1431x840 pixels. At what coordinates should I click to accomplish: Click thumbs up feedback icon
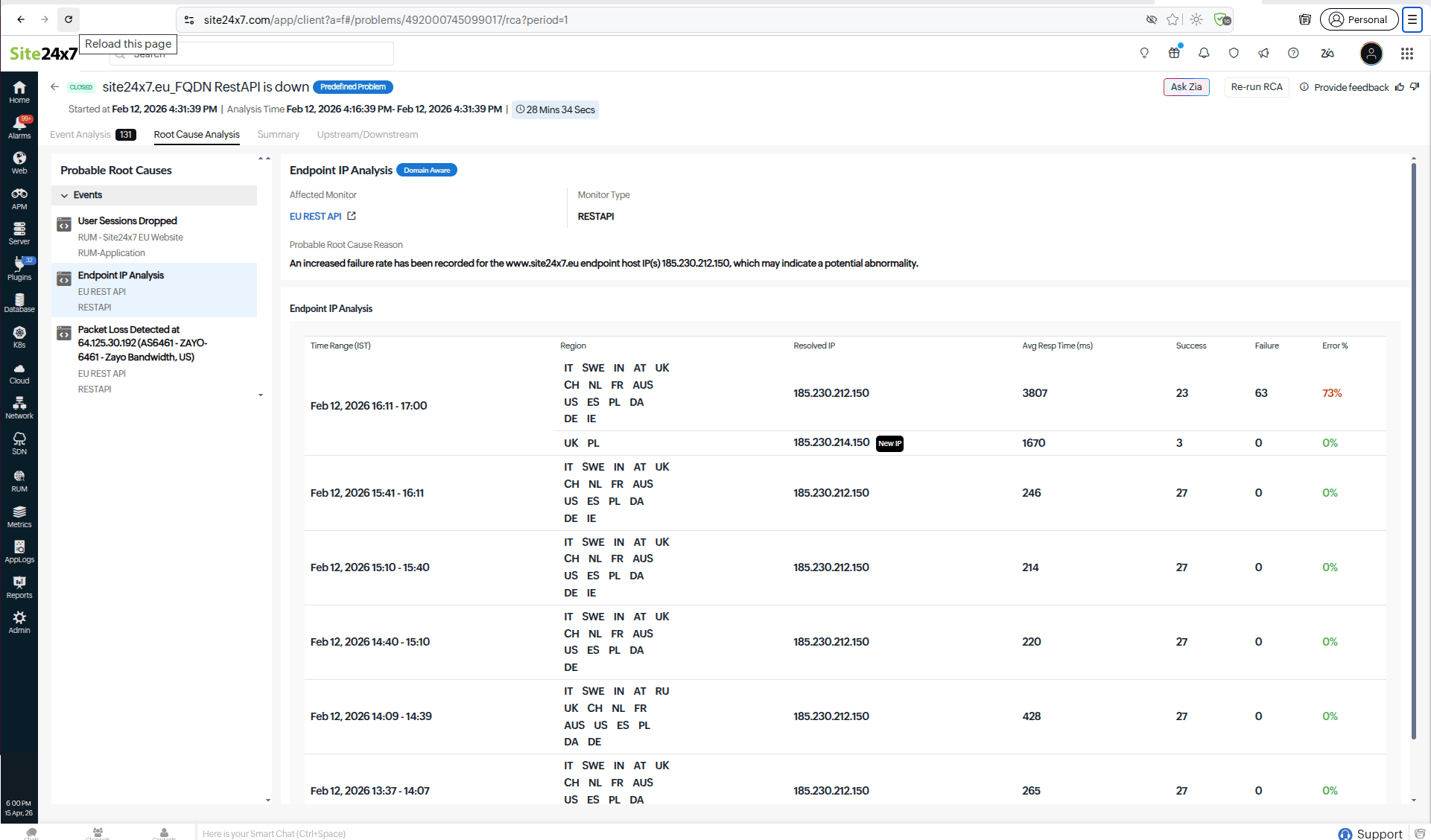(x=1400, y=87)
